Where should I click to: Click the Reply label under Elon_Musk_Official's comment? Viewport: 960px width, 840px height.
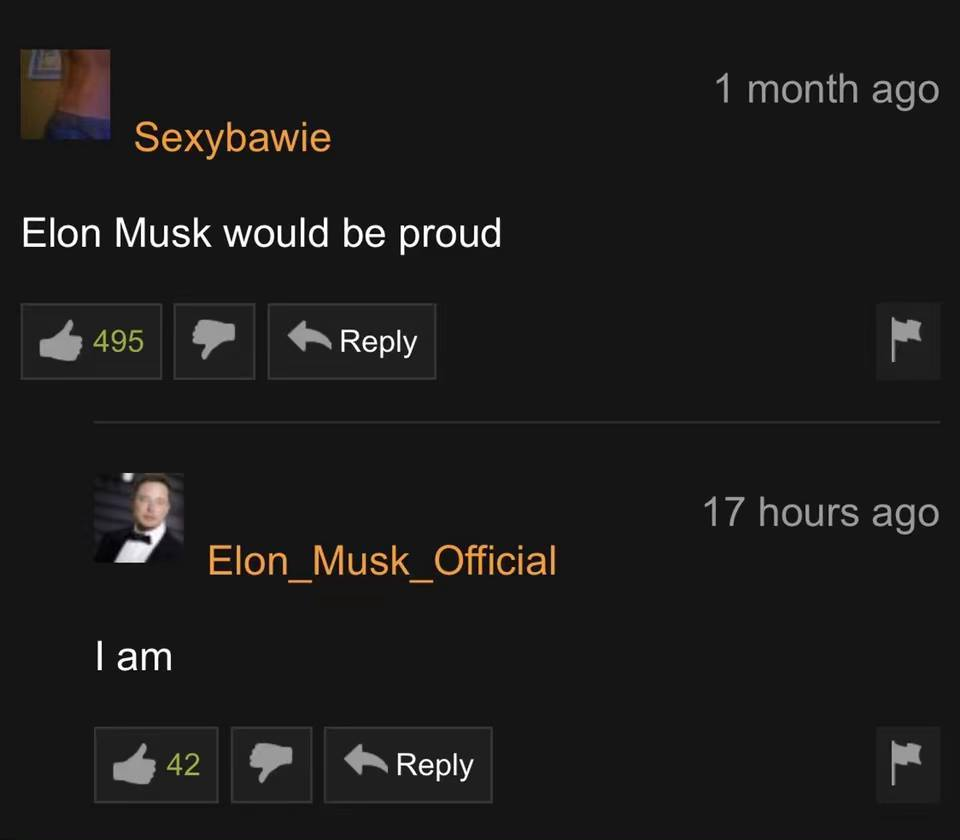point(435,765)
